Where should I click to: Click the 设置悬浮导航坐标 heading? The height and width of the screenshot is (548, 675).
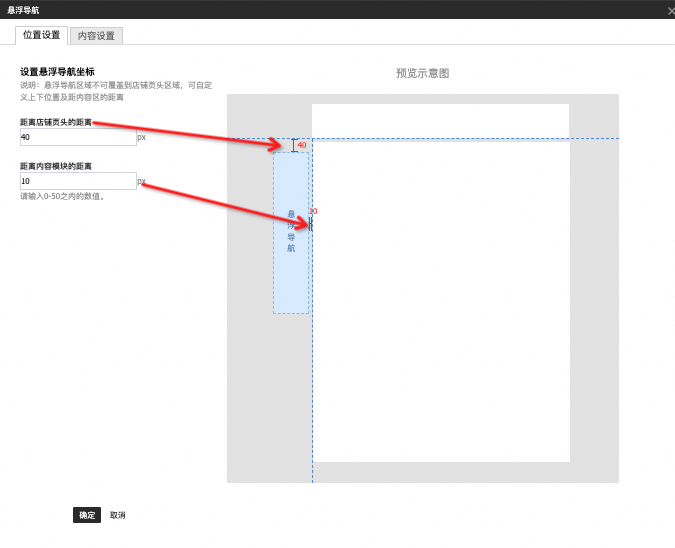(57, 72)
